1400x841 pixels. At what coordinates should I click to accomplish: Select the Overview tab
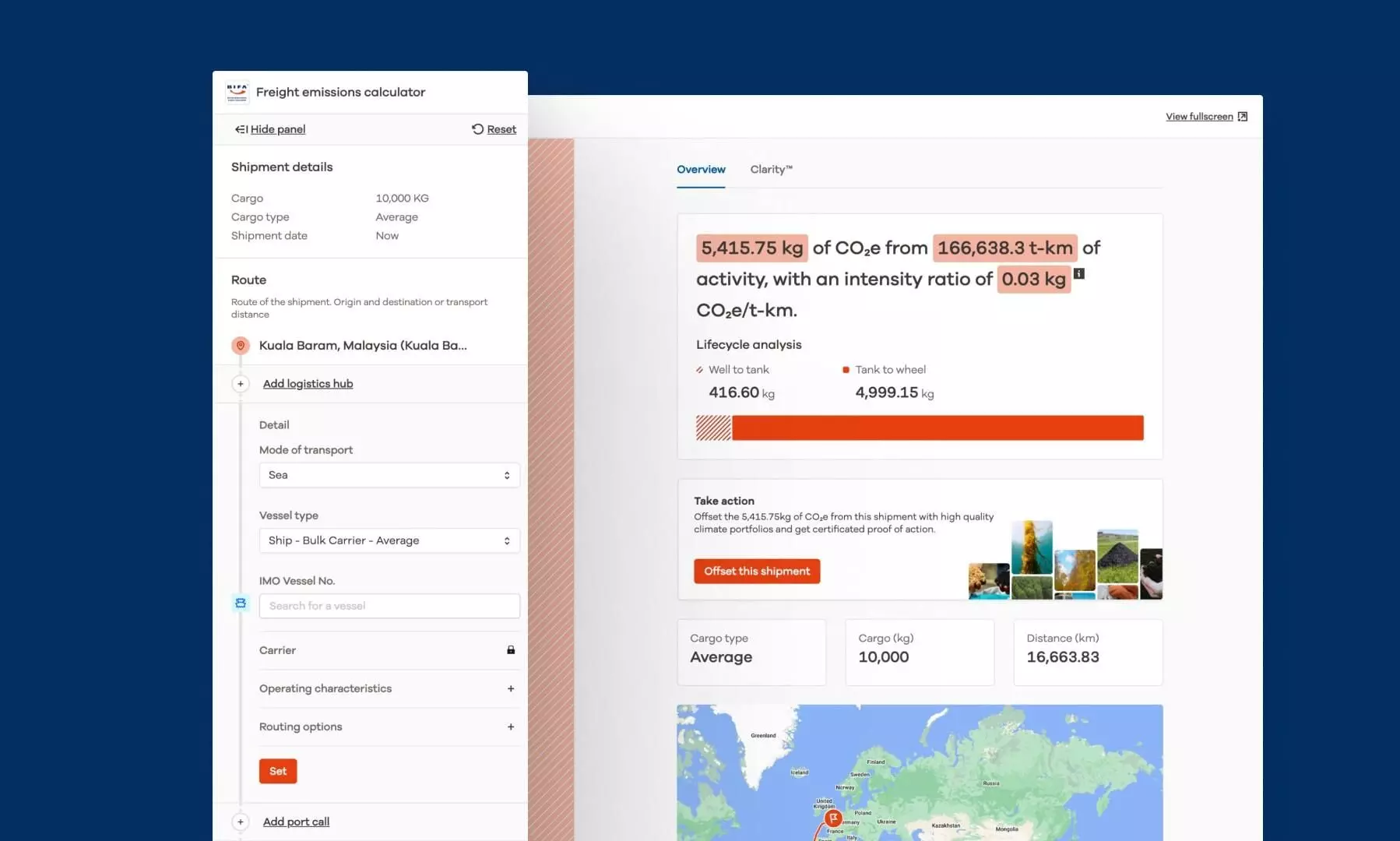point(700,169)
